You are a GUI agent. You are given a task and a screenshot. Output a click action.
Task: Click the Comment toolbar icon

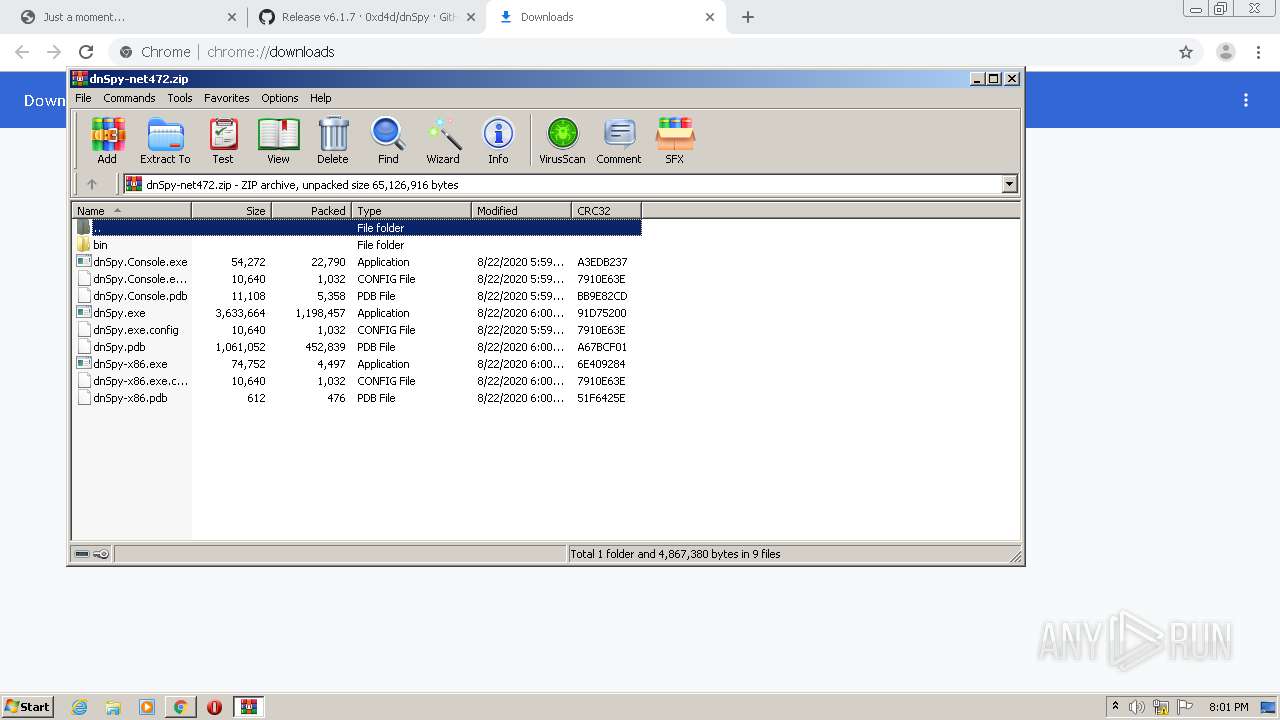point(619,140)
